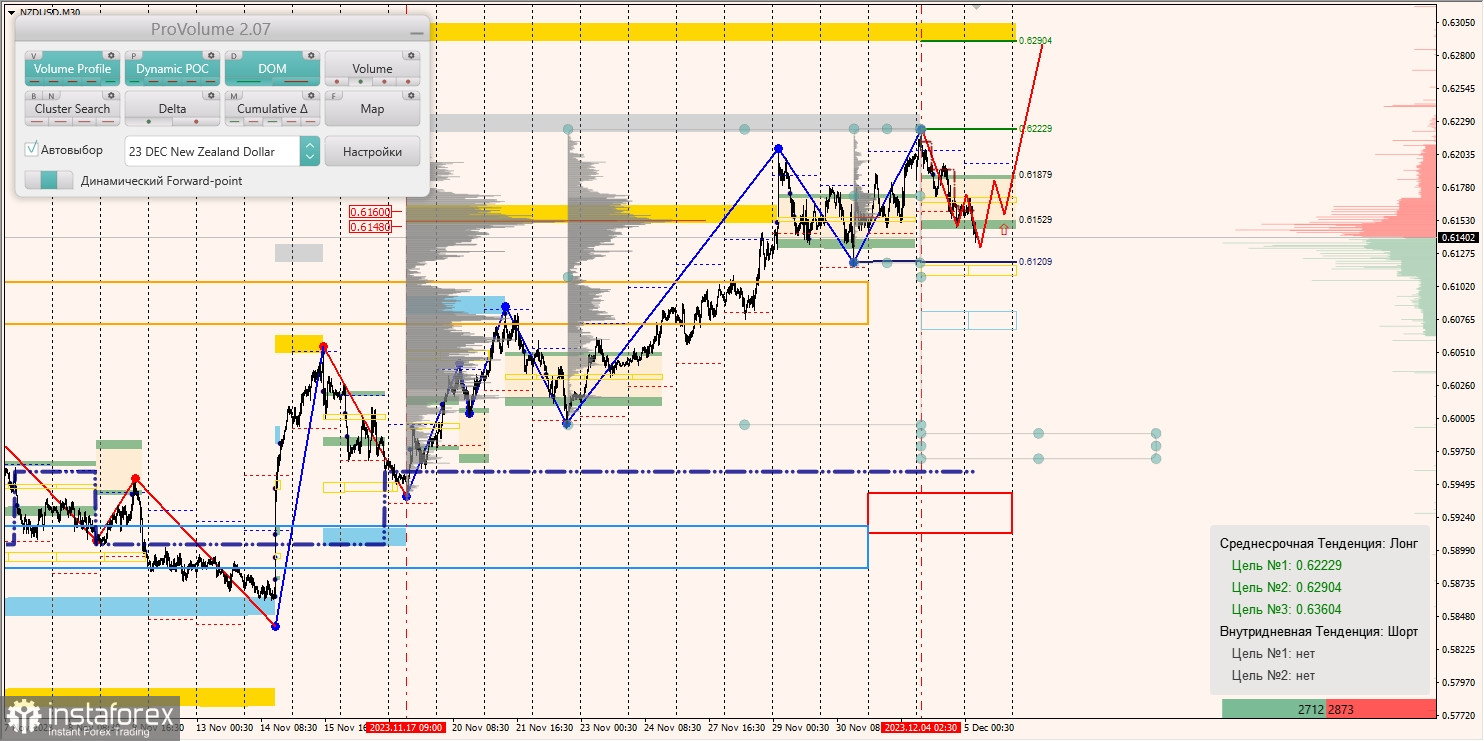
Task: Select the last red dot mode under Volume
Action: tap(408, 81)
